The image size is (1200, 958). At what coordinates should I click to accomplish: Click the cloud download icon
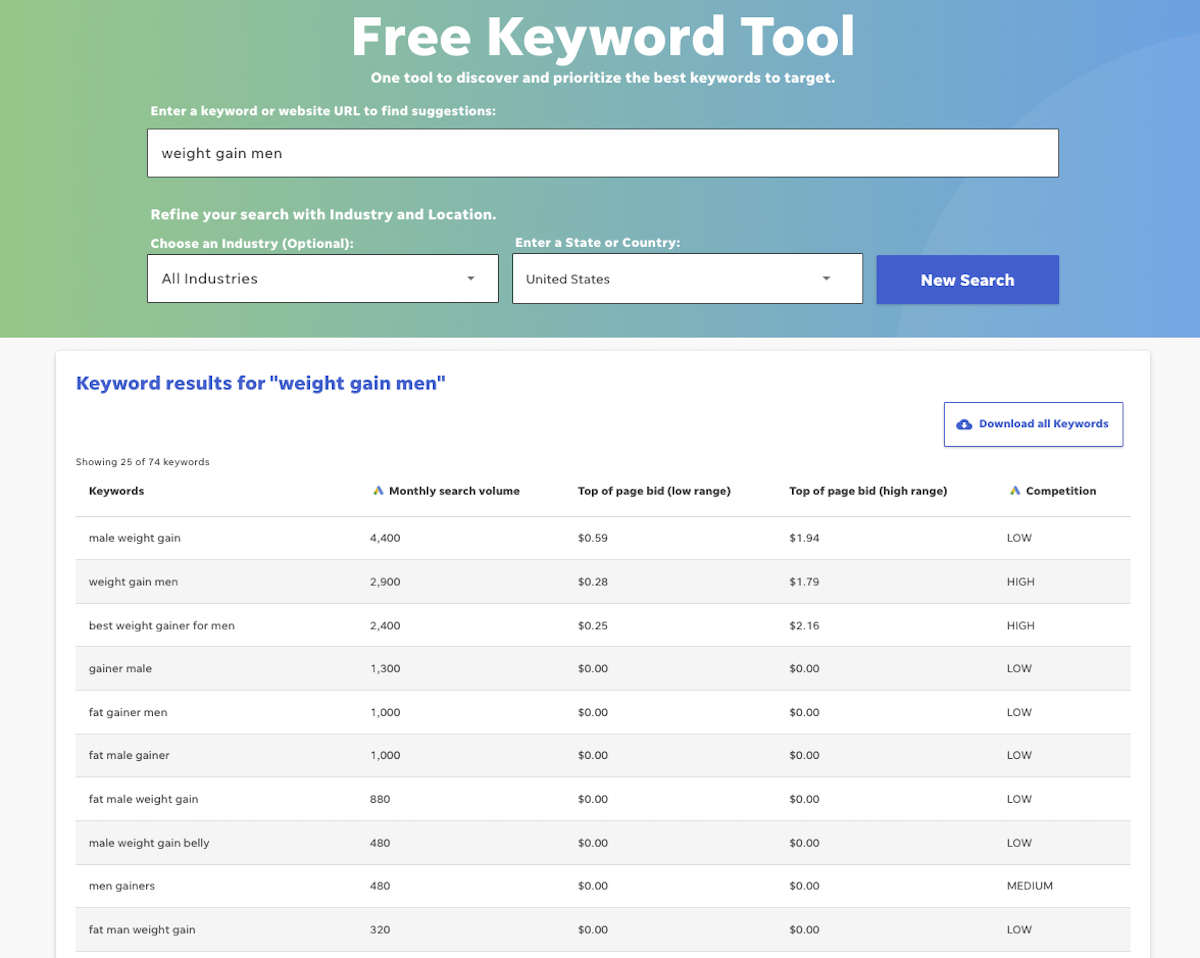tap(963, 424)
